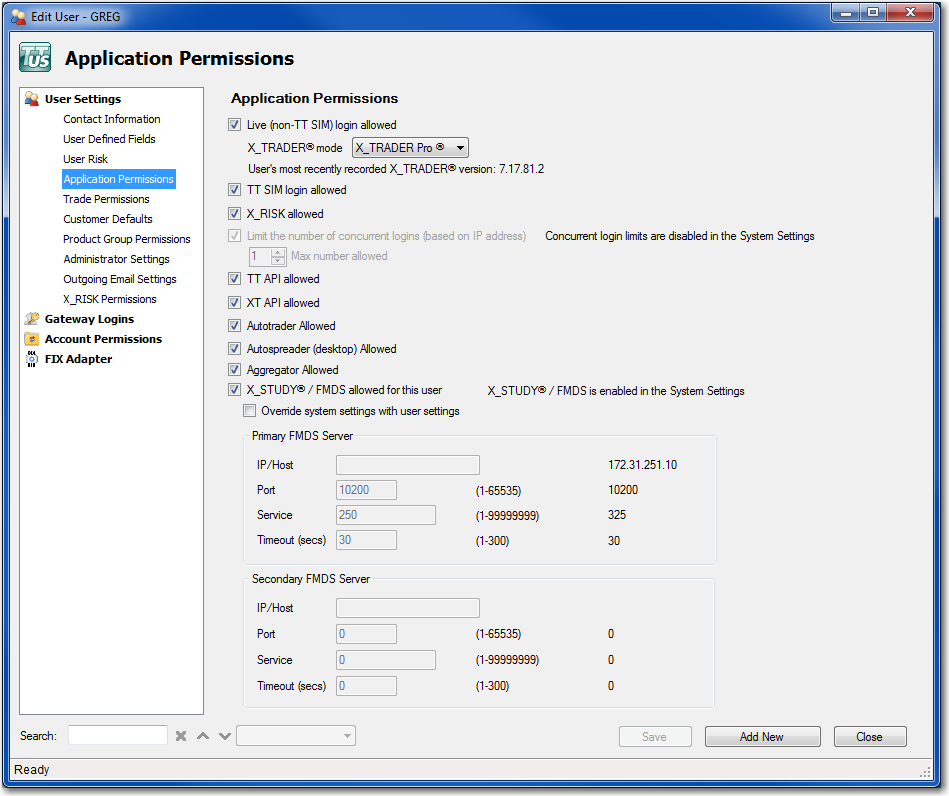The width and height of the screenshot is (949, 796).
Task: Click Primary FMDS Service field
Action: point(386,515)
